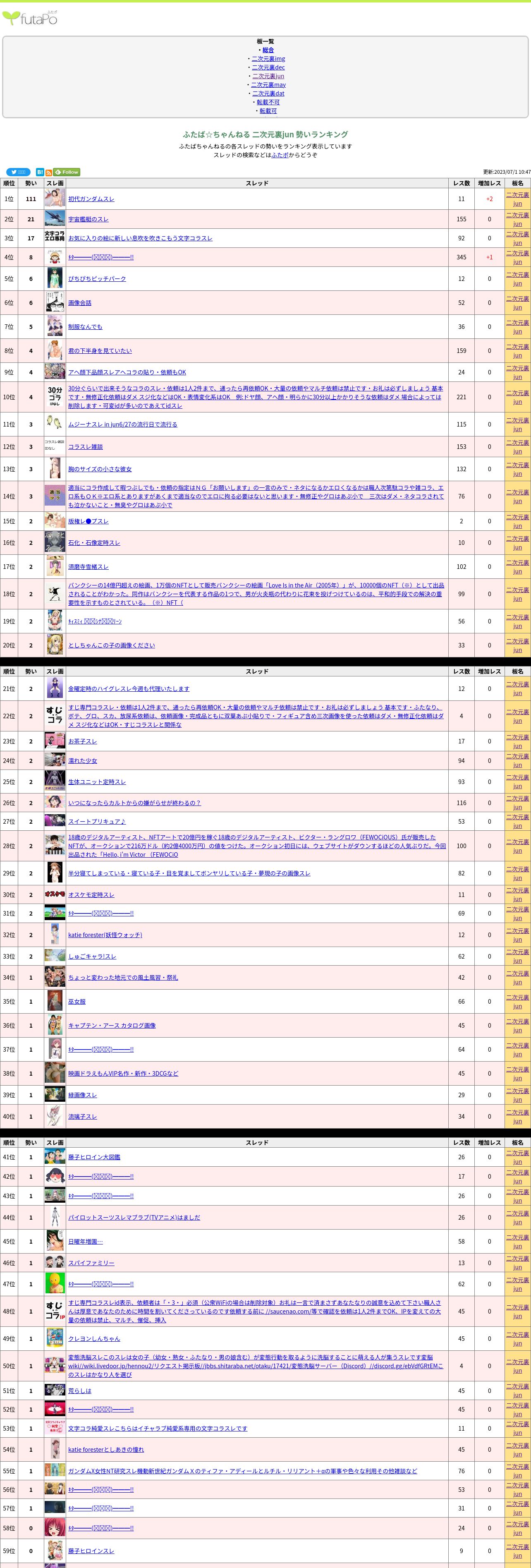Screen dimensions: 531x1568
Task: Open thread クレヨンしんちゃん
Action: tap(94, 1338)
